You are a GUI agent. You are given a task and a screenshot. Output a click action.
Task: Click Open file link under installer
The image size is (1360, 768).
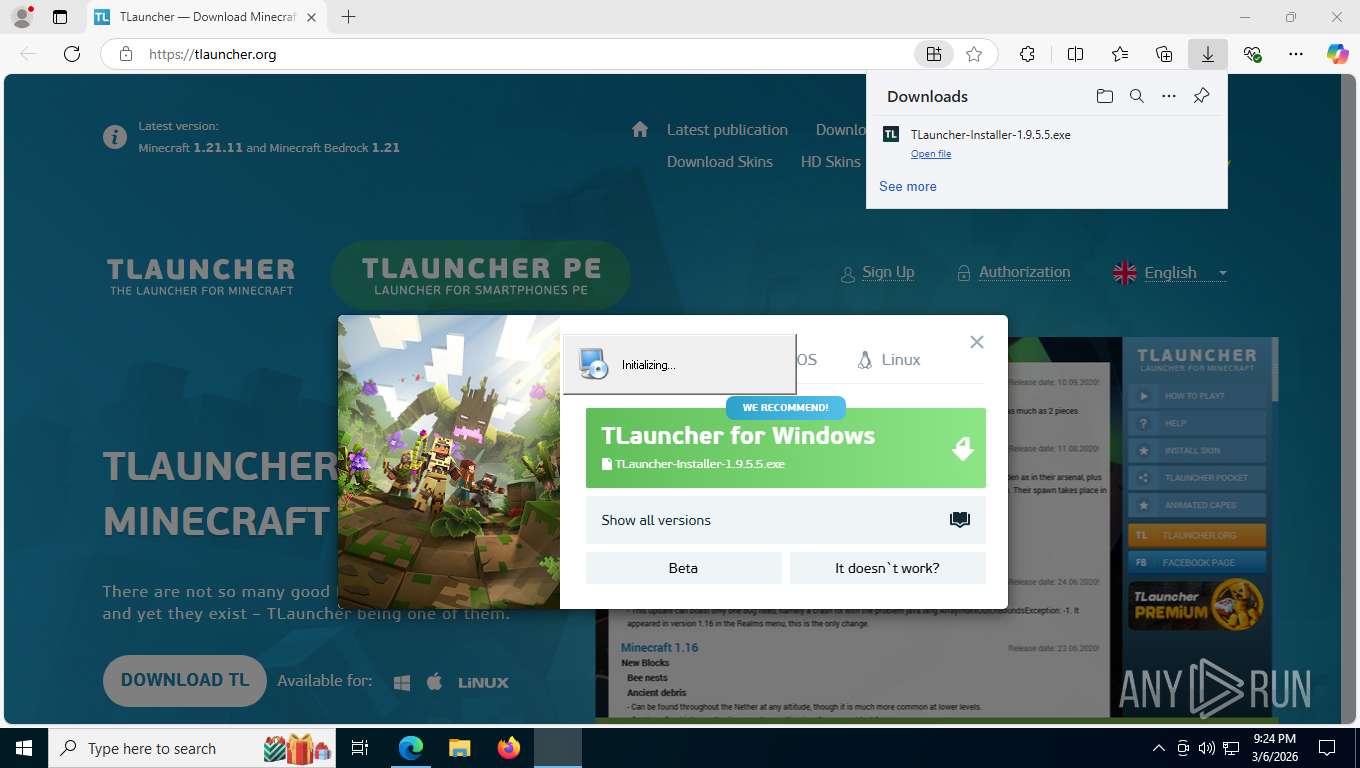(931, 154)
